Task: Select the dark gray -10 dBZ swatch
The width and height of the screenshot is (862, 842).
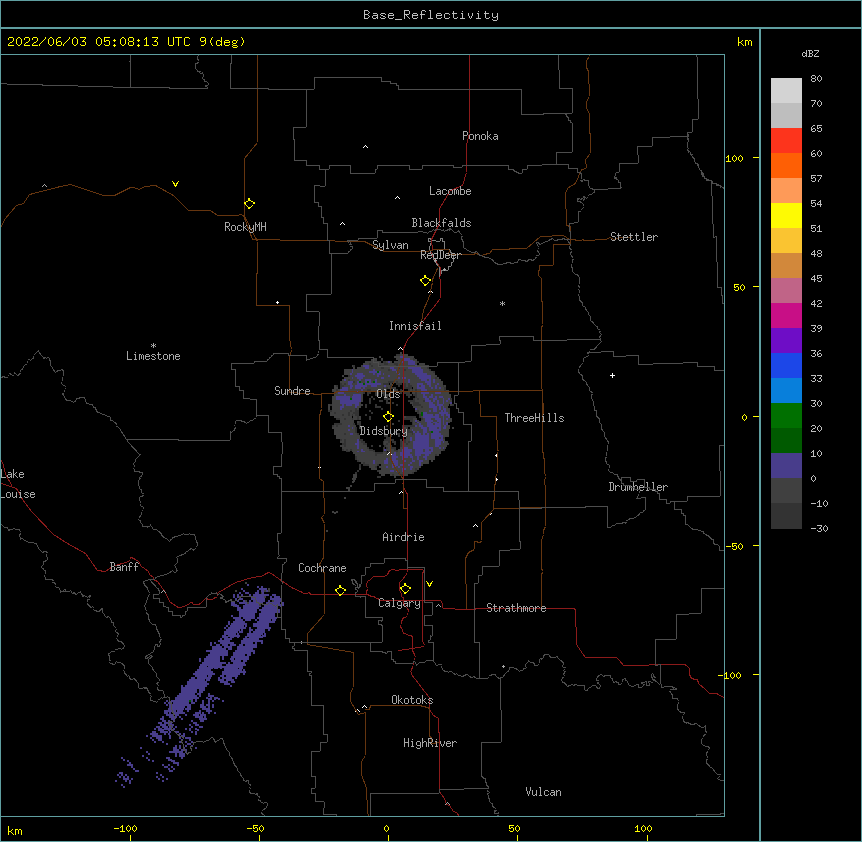Action: 786,516
